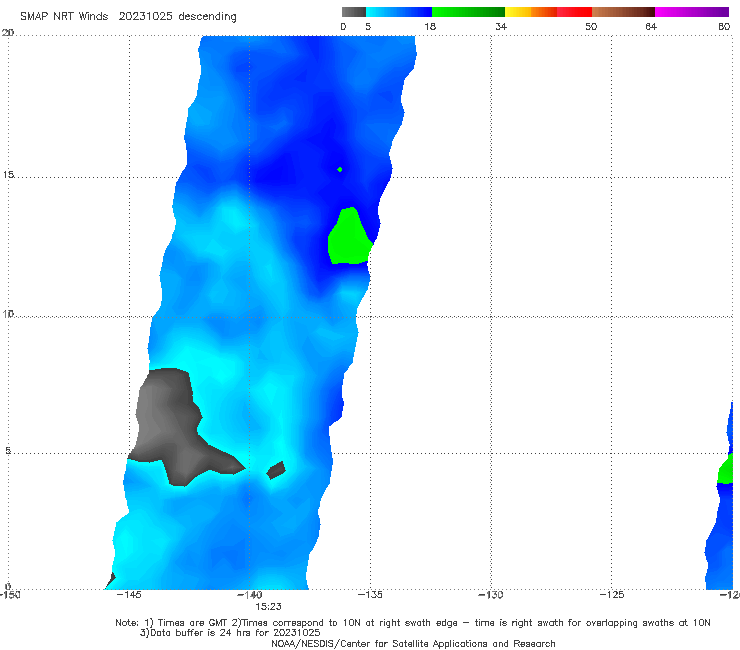740x650 pixels.
Task: Click the longitude axis label '-145'
Action: [128, 594]
